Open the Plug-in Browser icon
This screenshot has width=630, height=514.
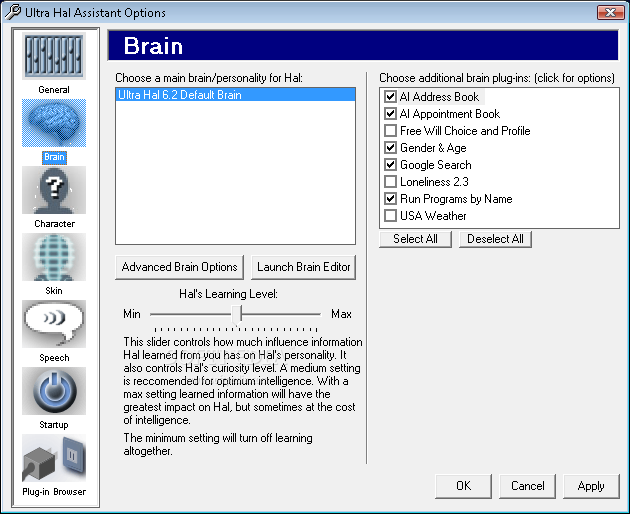(x=54, y=458)
